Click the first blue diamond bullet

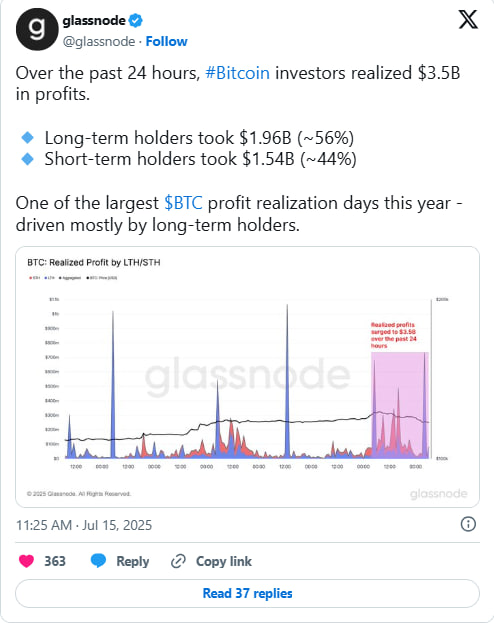(x=27, y=138)
